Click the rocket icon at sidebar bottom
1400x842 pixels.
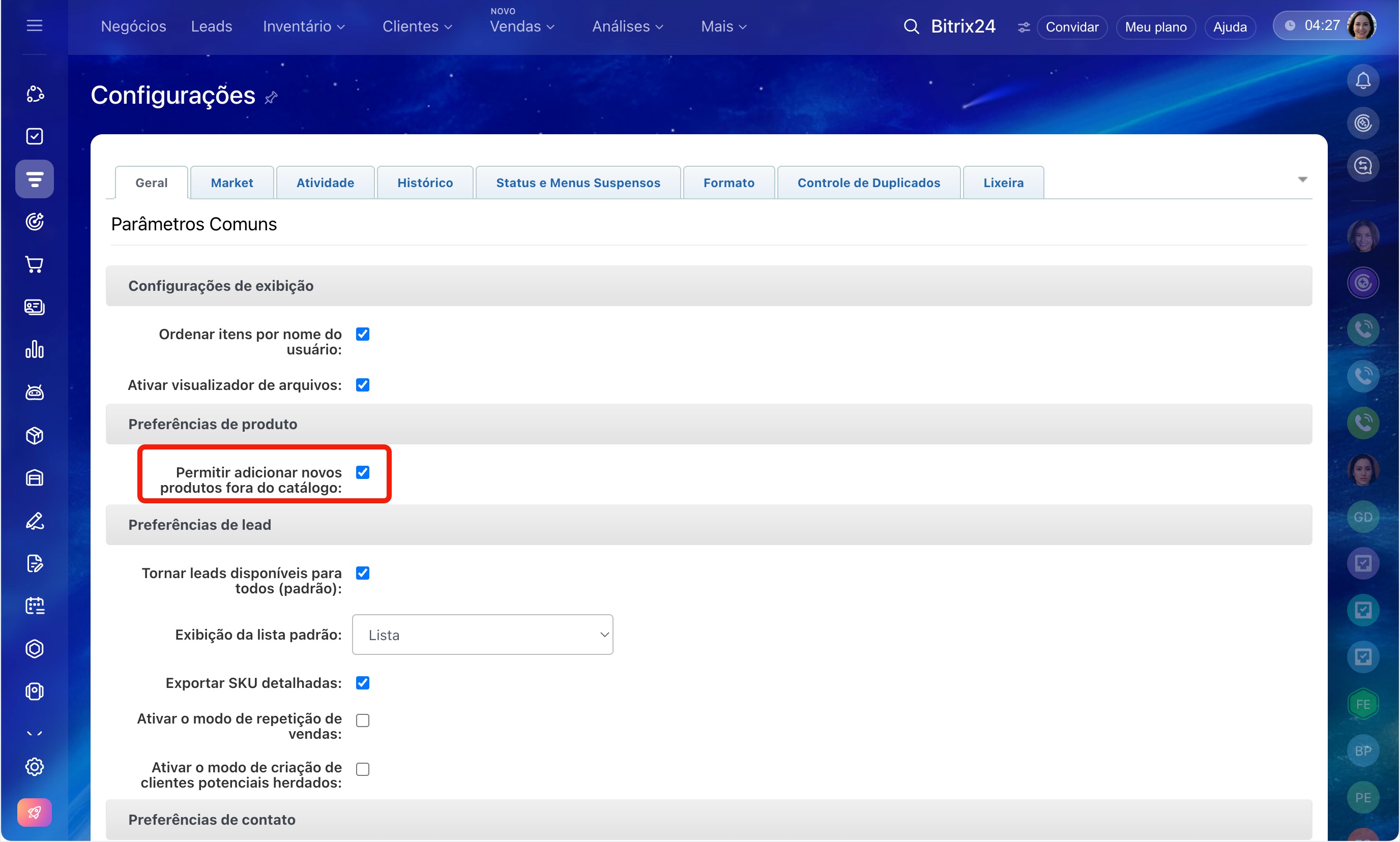34,813
